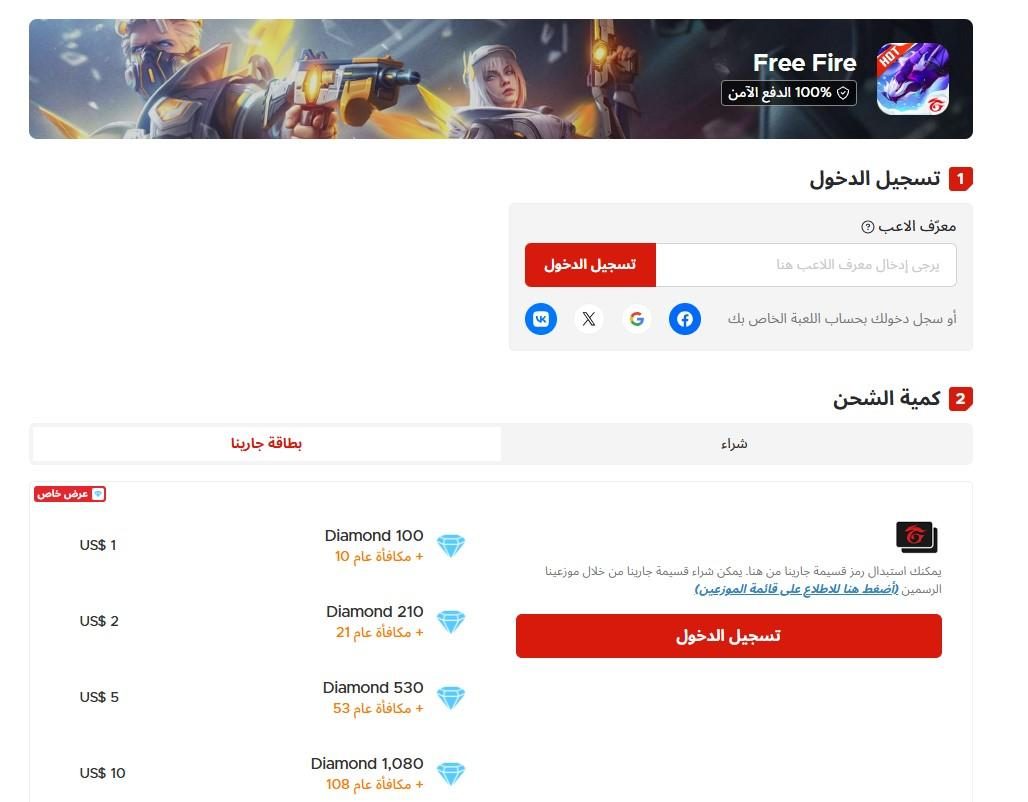Click the diamond icon beside Diamond 530
Viewport: 1028px width, 802px height.
click(x=451, y=698)
